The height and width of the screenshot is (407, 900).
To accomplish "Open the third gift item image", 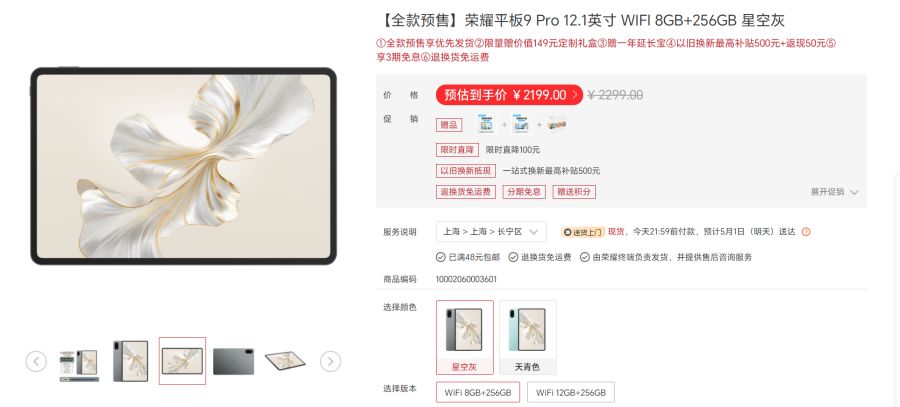I will [557, 125].
